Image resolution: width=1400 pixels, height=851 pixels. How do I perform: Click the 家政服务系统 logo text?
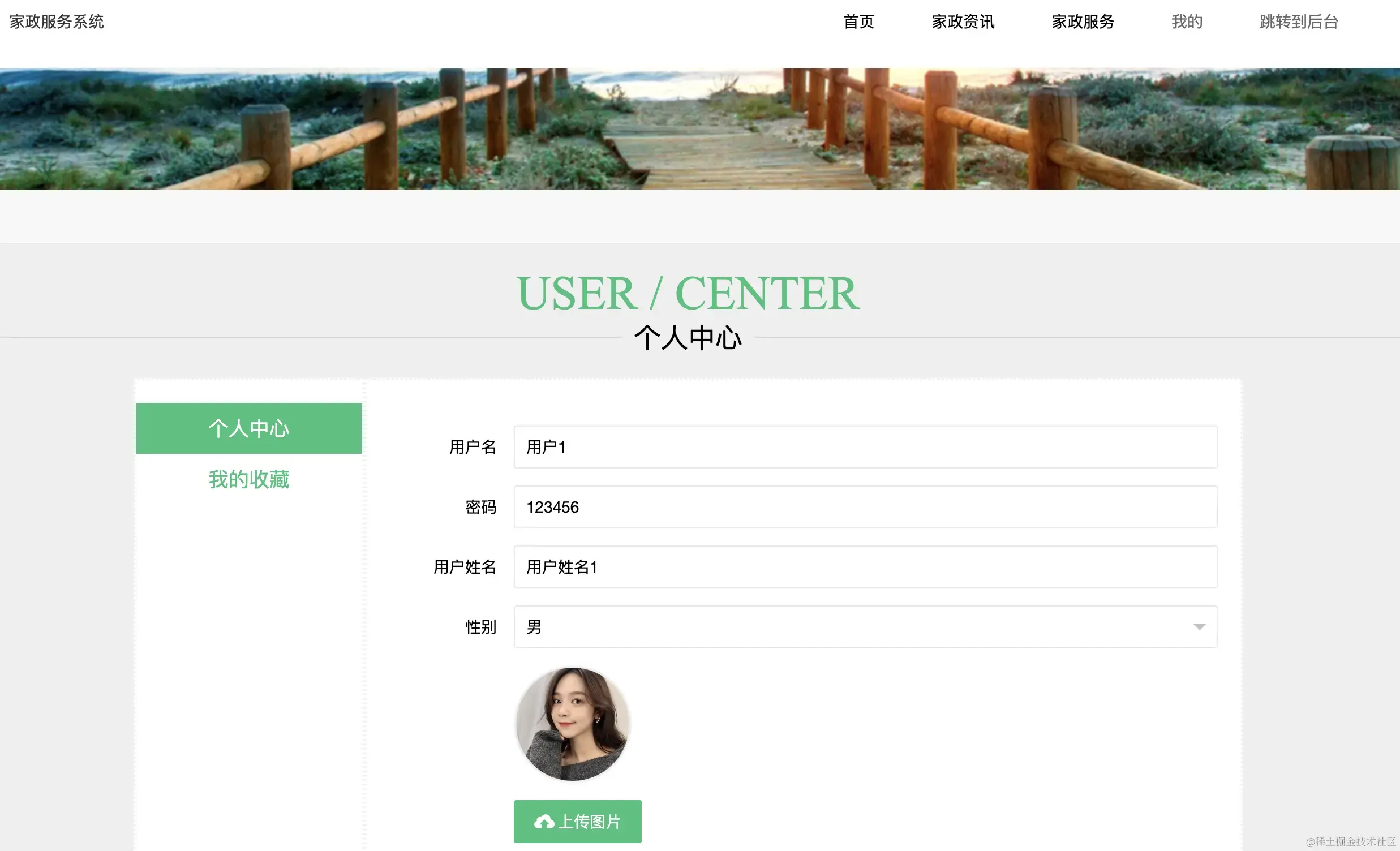pos(55,22)
